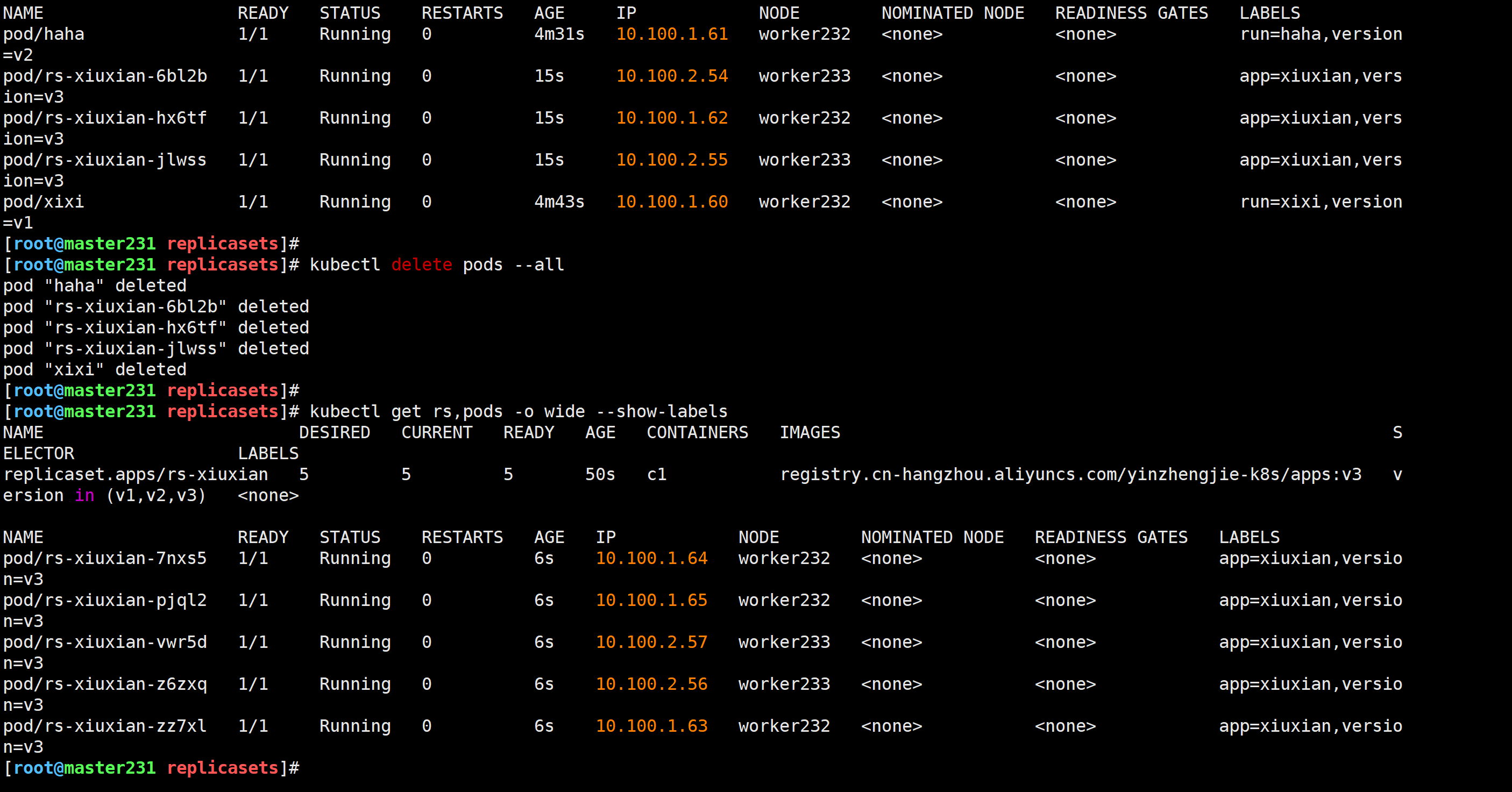Click output line pod "rs-xiuxian-6bl2b" deleted

156,306
